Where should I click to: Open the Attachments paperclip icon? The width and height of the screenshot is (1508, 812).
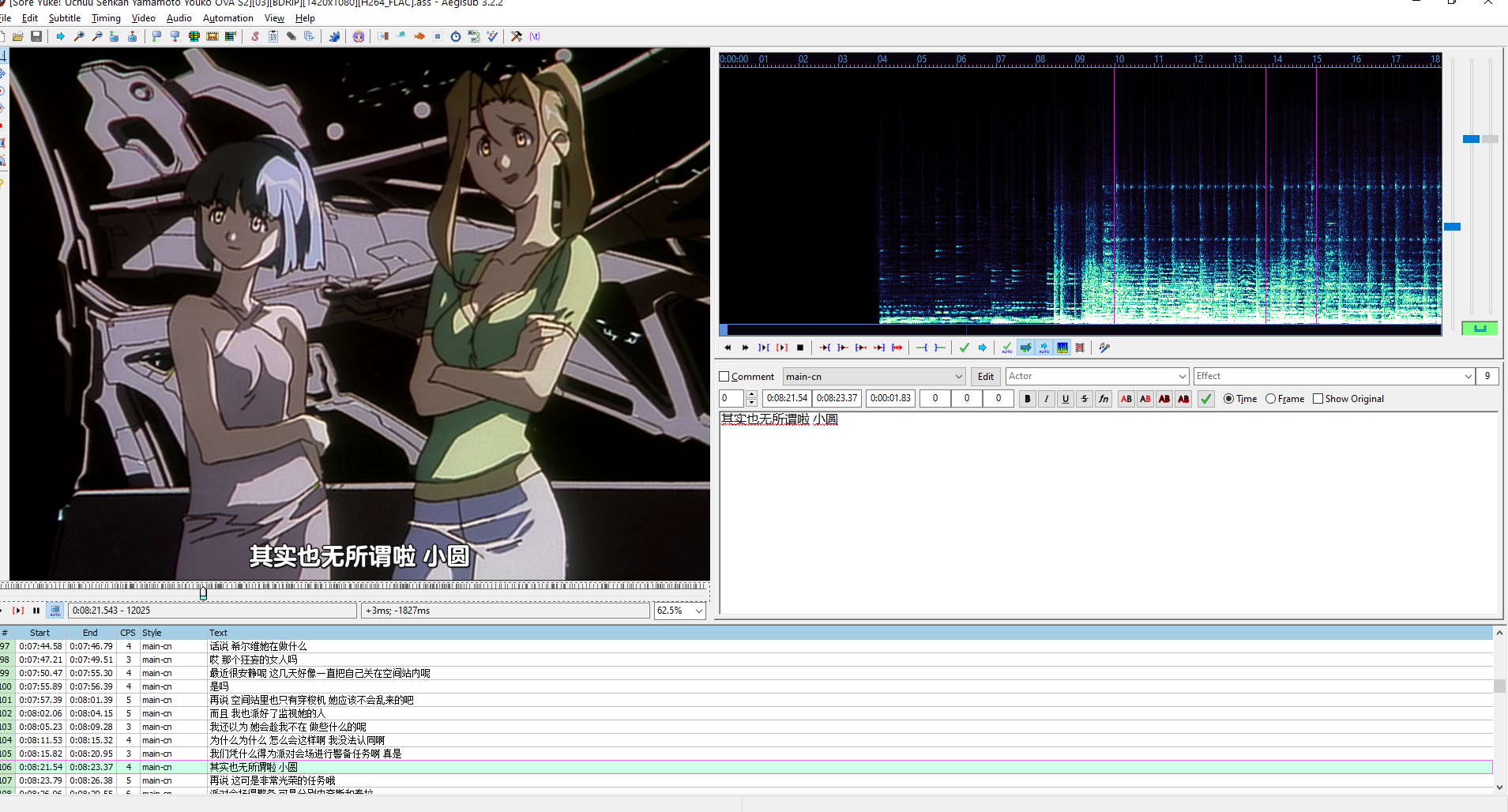click(291, 36)
